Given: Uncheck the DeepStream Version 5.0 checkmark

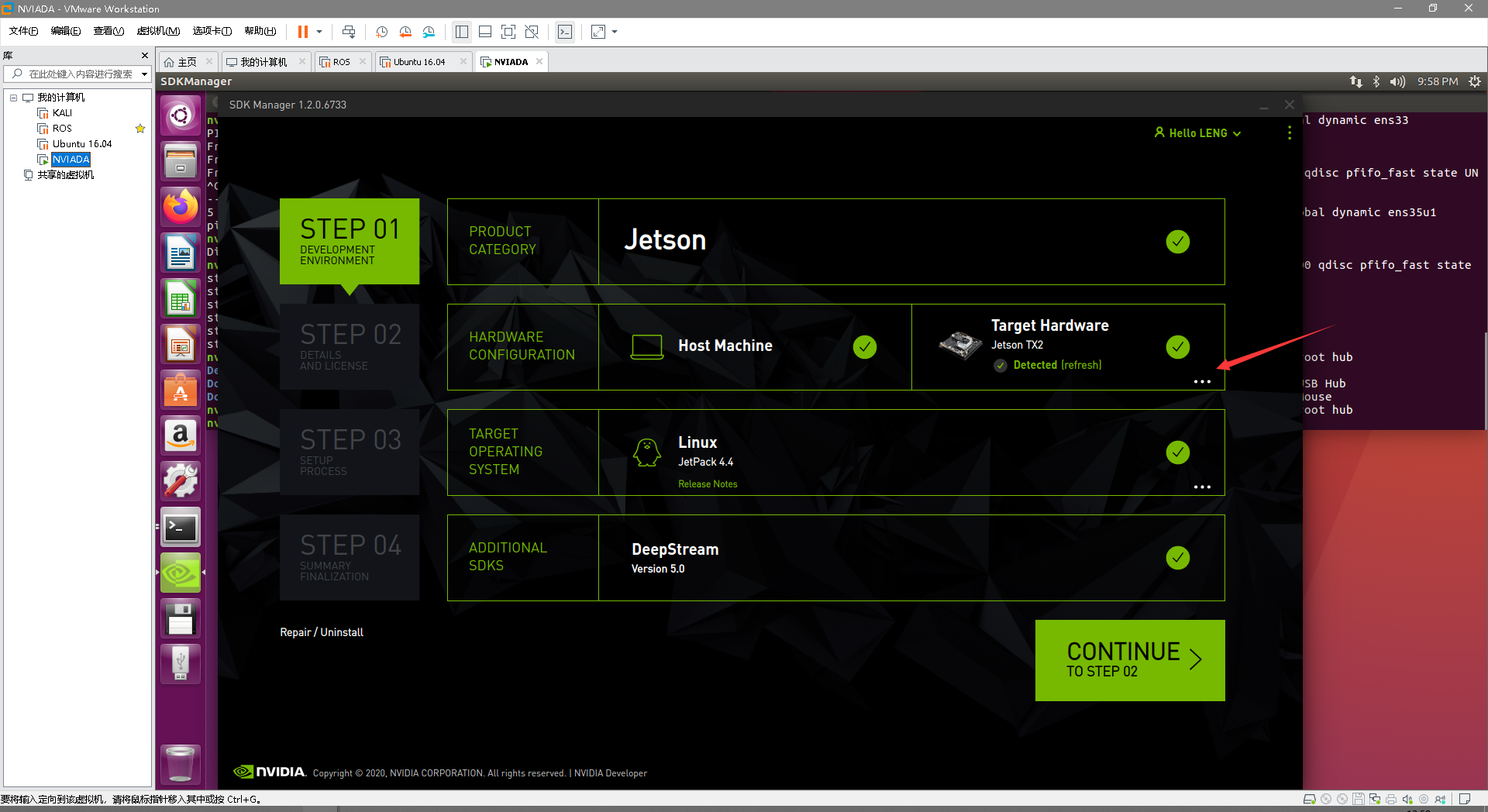Looking at the screenshot, I should (1177, 557).
